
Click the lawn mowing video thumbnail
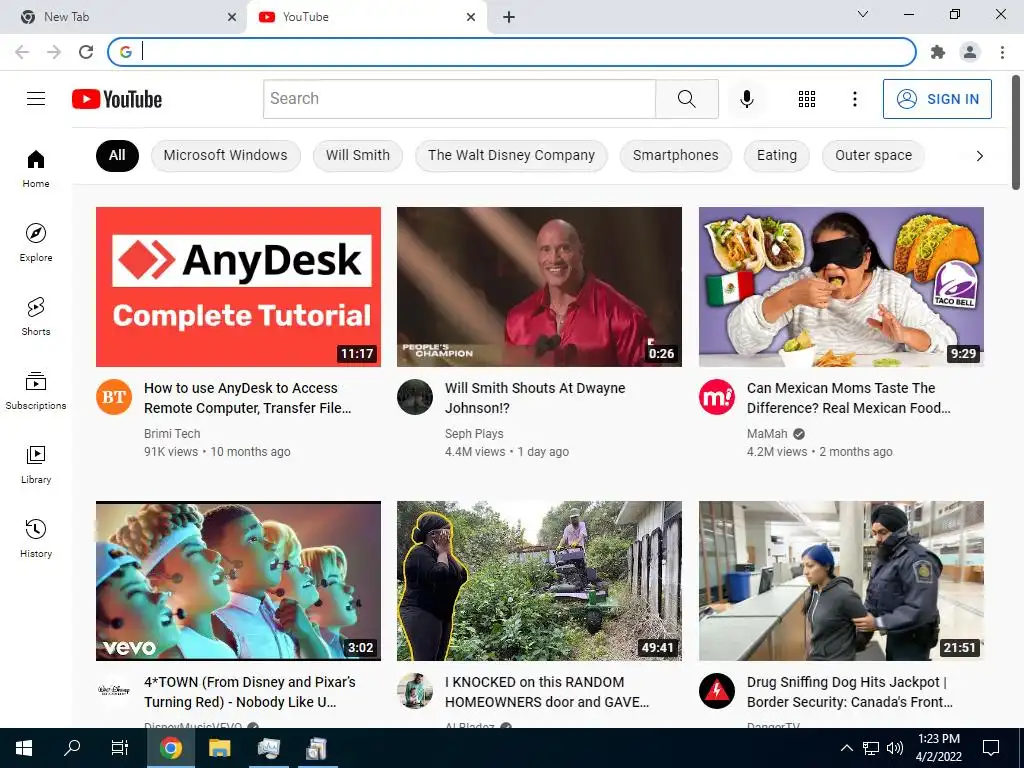pyautogui.click(x=539, y=581)
